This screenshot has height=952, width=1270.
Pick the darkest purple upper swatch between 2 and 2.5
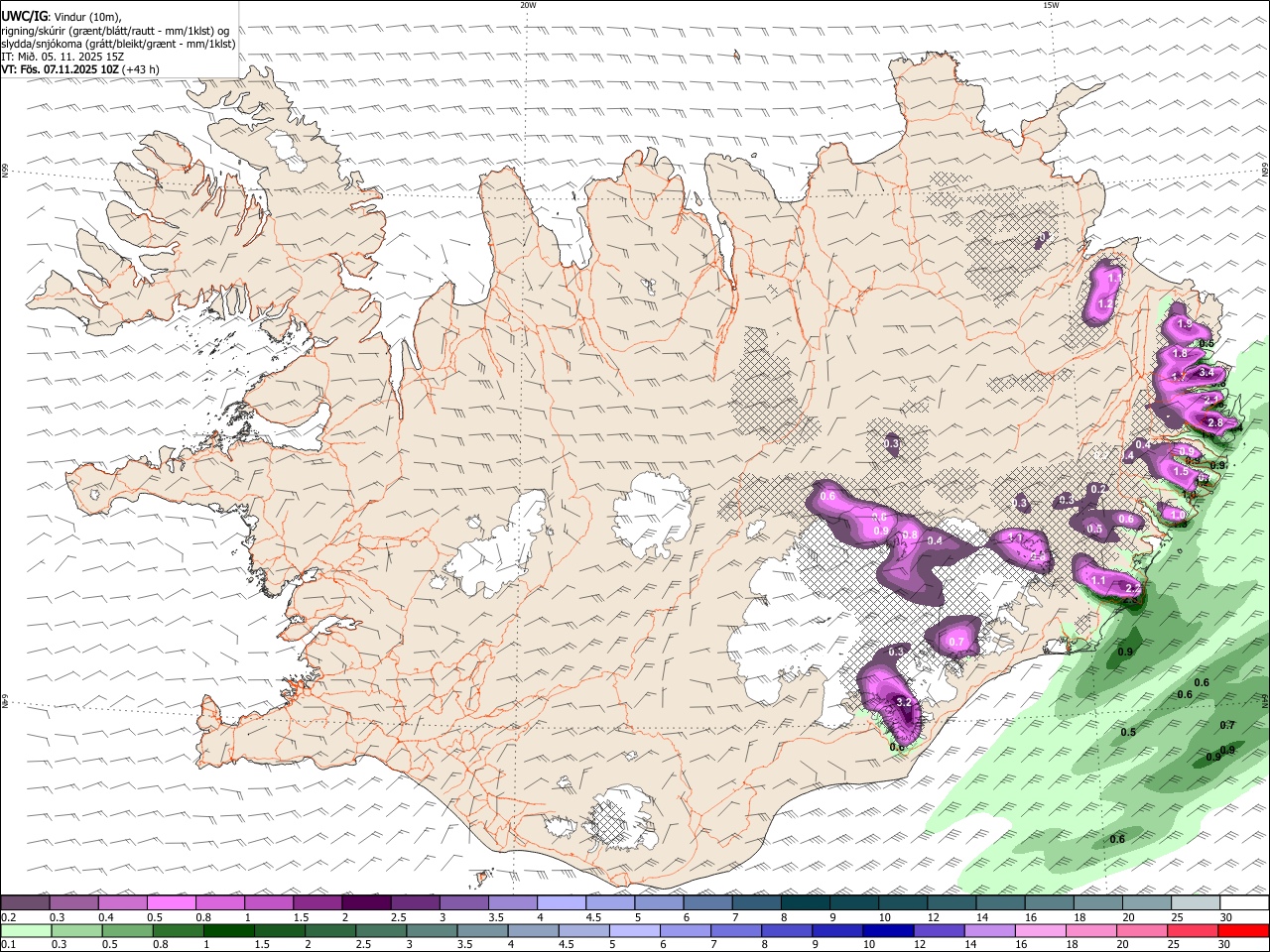tap(366, 903)
